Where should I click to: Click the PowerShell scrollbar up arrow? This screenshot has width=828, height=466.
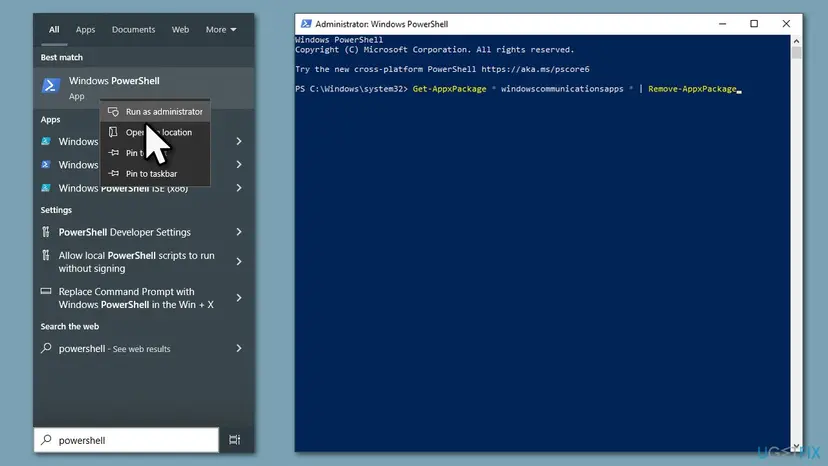click(x=796, y=41)
